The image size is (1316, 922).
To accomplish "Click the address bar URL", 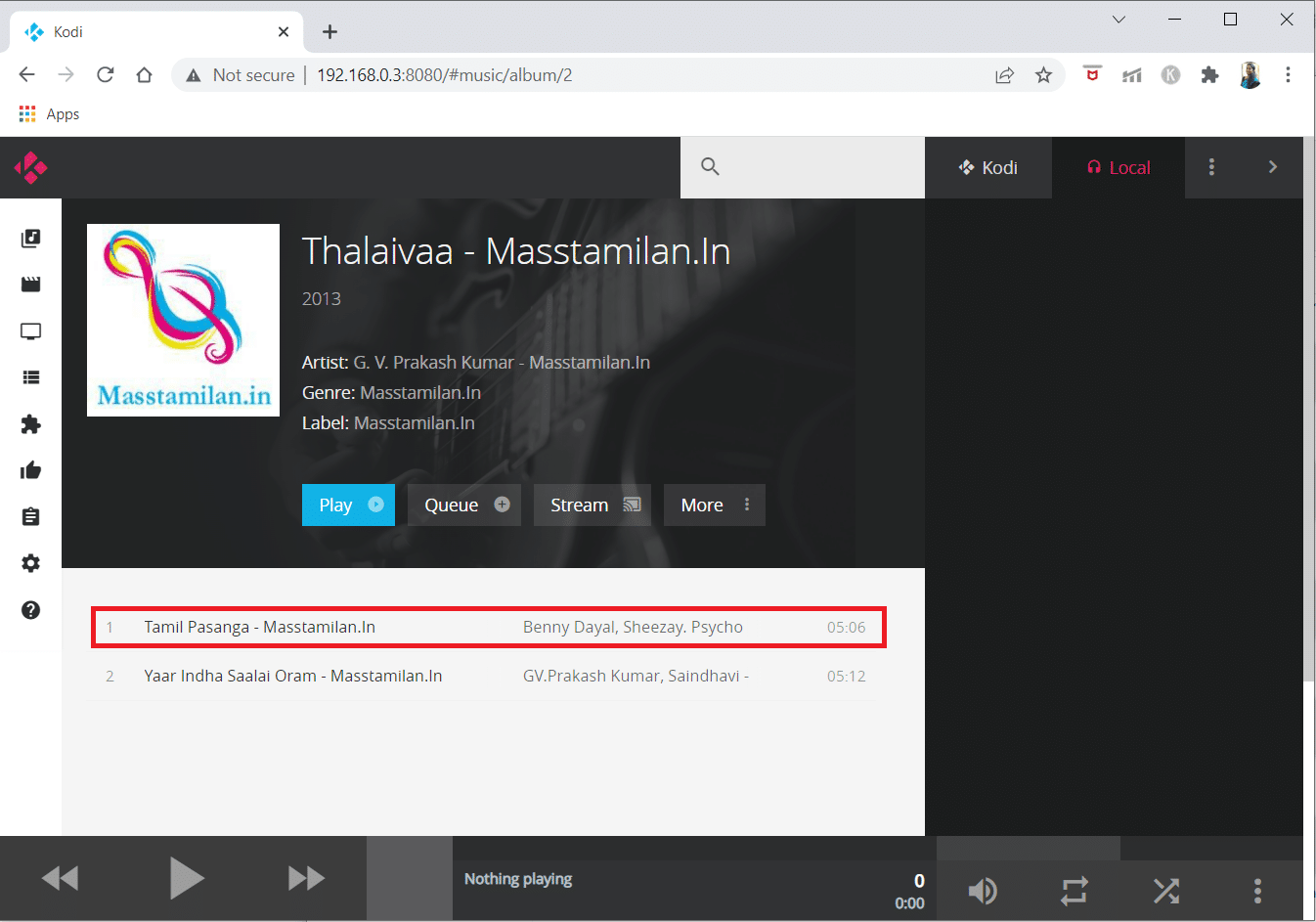I will (x=444, y=75).
